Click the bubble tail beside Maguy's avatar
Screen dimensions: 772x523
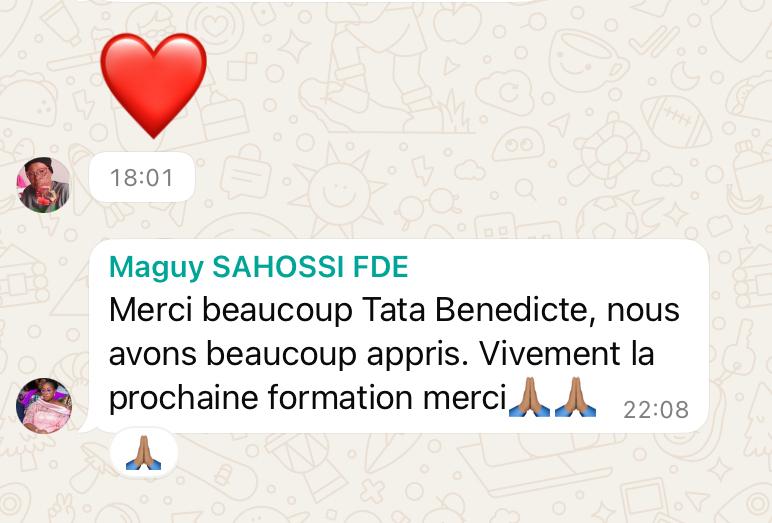point(85,426)
